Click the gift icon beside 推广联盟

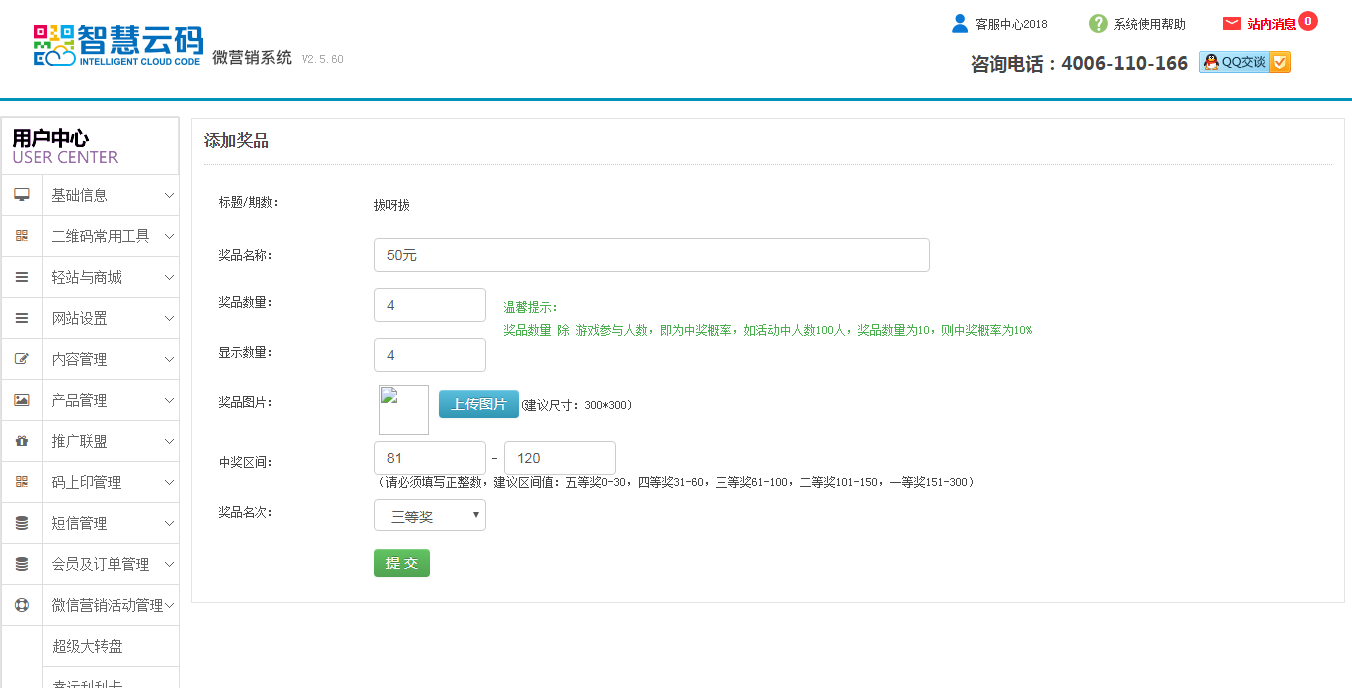(22, 441)
